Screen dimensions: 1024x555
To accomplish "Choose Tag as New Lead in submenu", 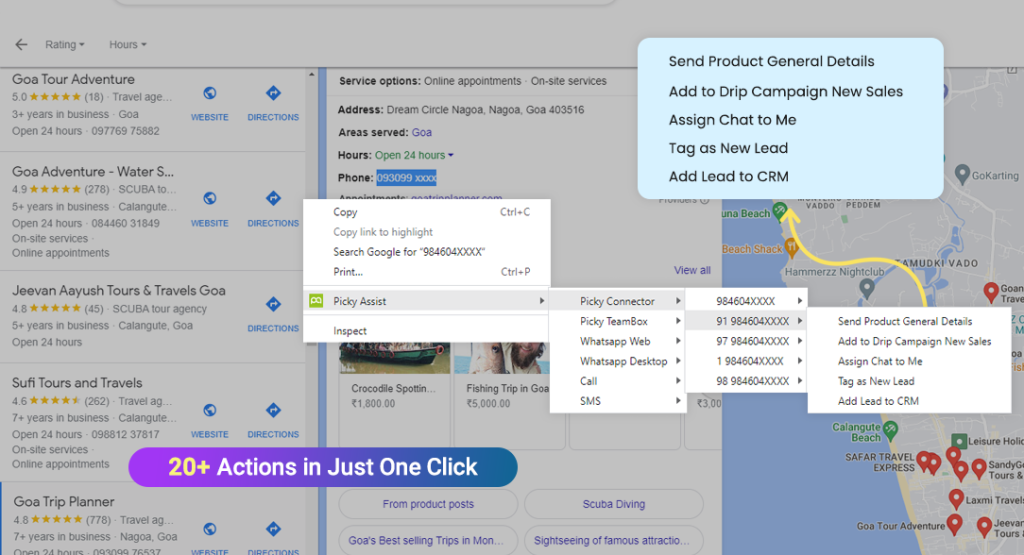I will point(910,381).
